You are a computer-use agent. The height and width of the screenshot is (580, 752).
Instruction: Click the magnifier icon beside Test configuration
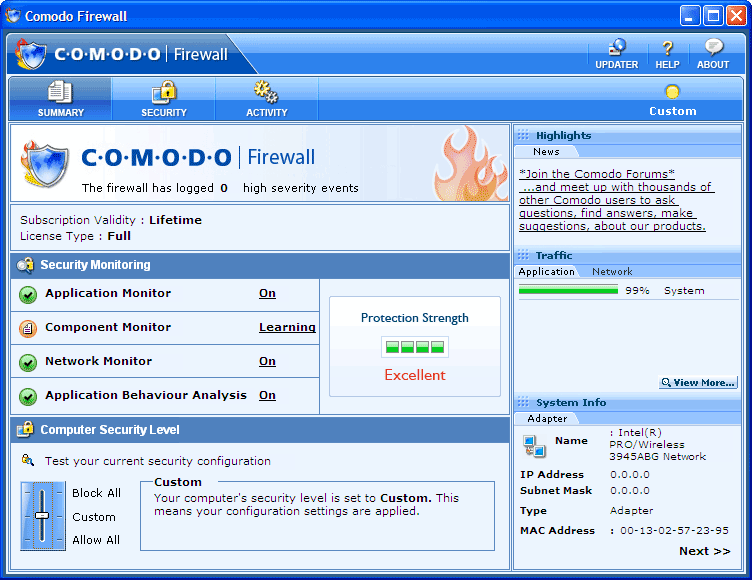pyautogui.click(x=28, y=461)
